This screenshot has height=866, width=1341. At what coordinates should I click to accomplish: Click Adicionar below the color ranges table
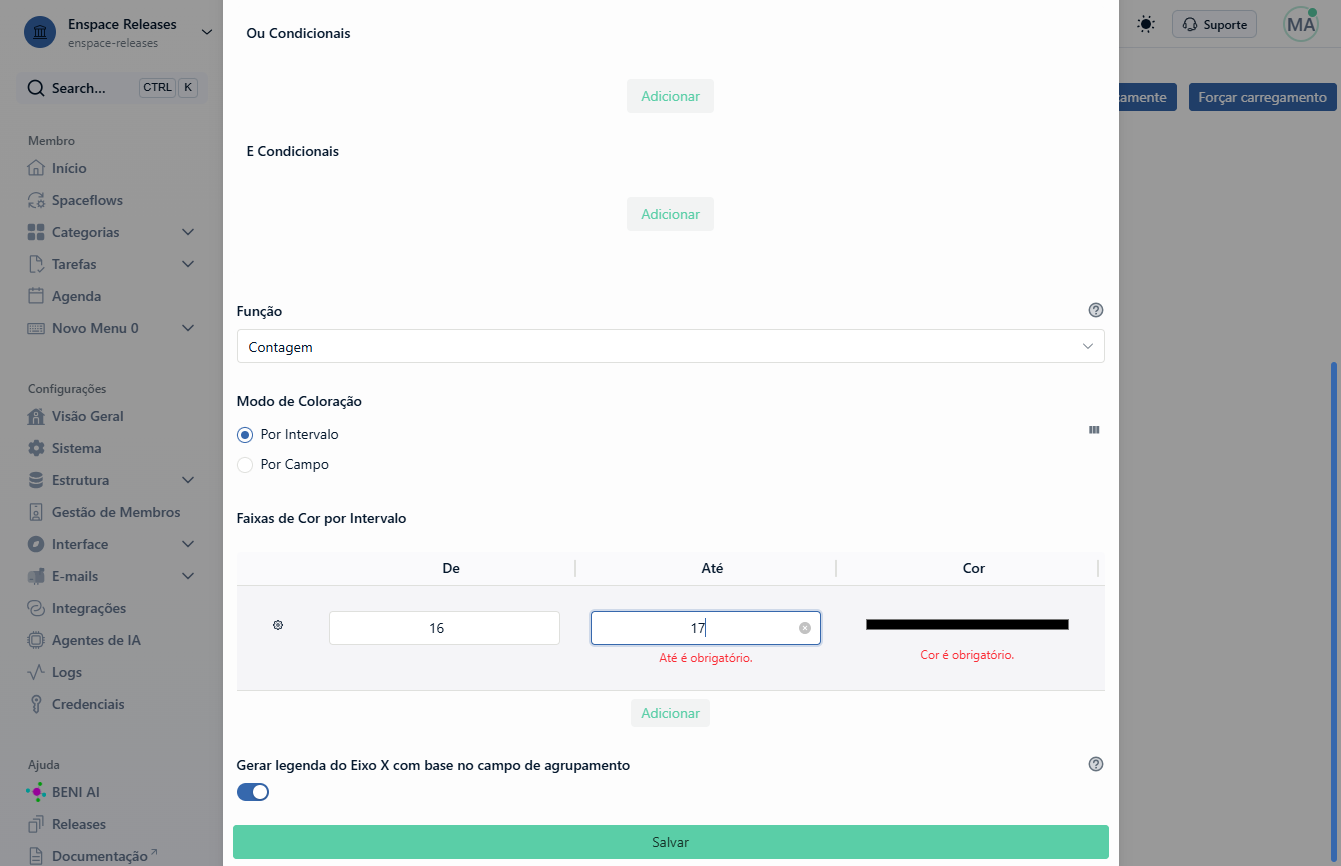(670, 713)
